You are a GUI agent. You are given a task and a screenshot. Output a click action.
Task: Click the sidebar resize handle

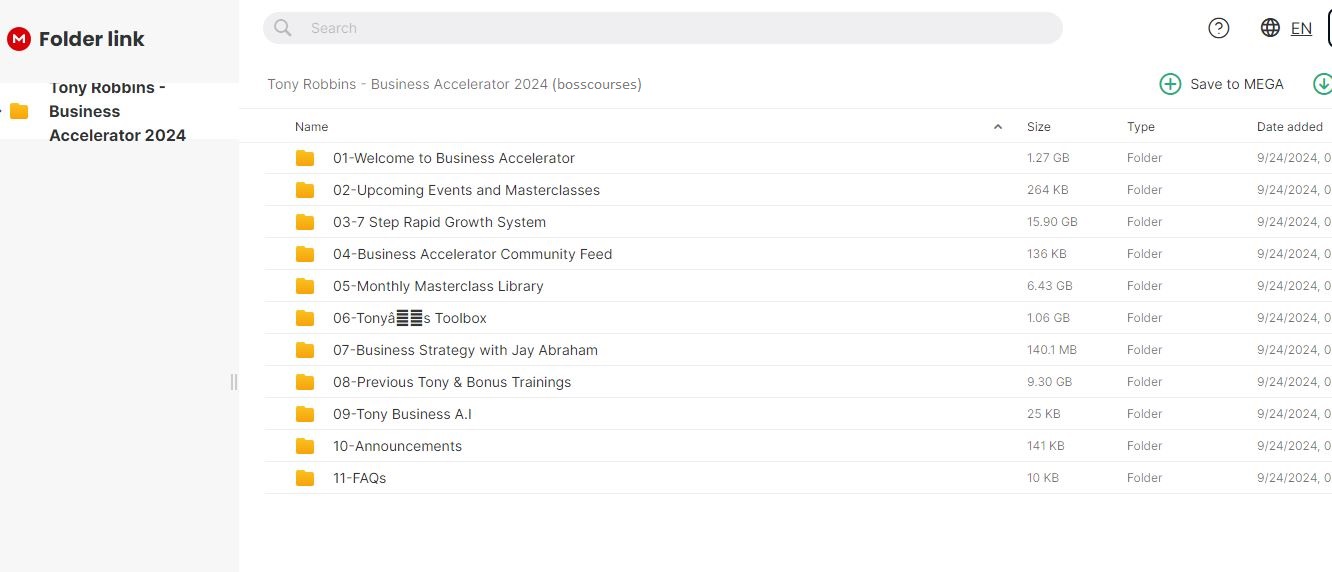[234, 382]
